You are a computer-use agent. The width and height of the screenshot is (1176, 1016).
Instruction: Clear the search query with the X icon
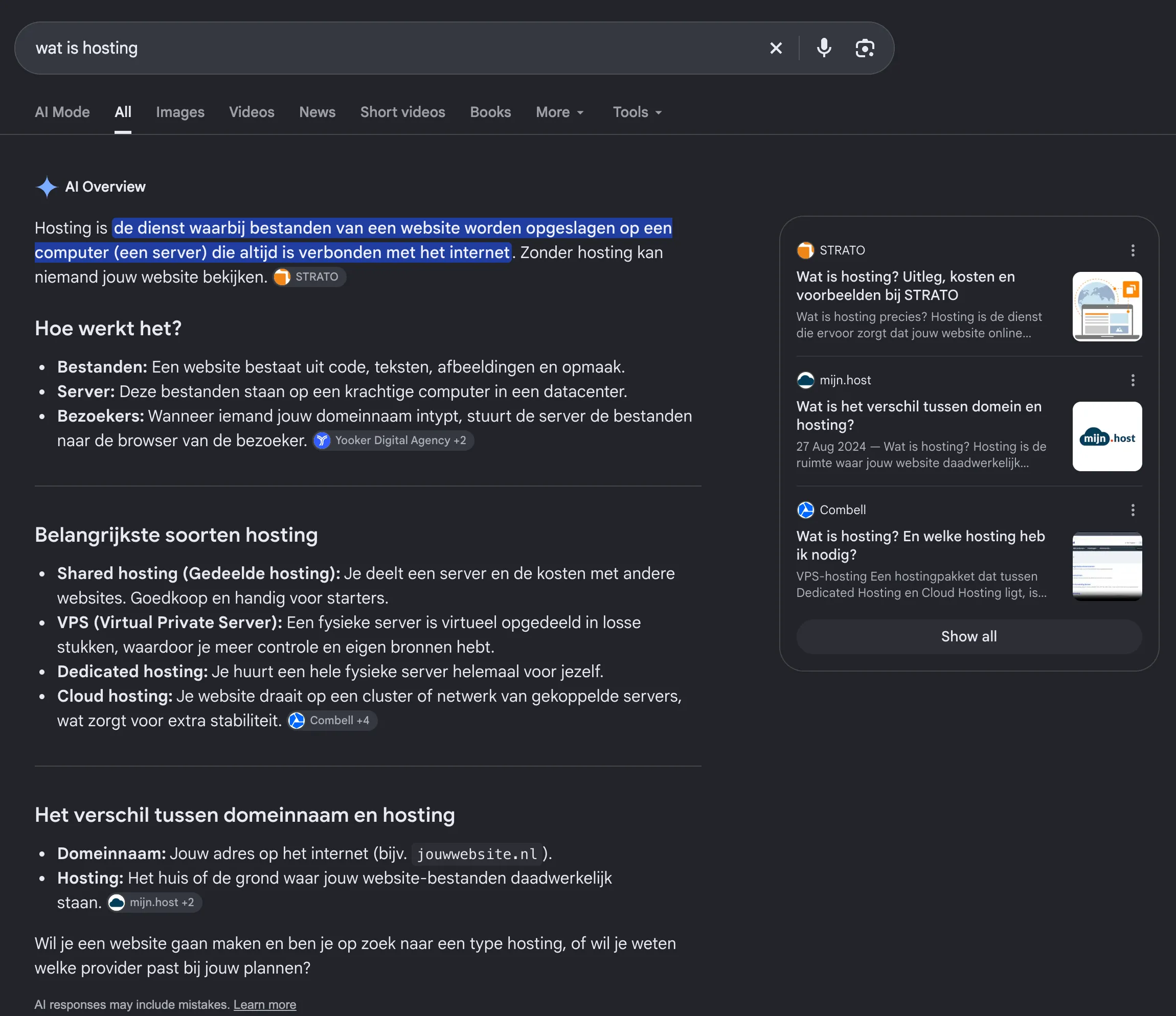(x=775, y=48)
